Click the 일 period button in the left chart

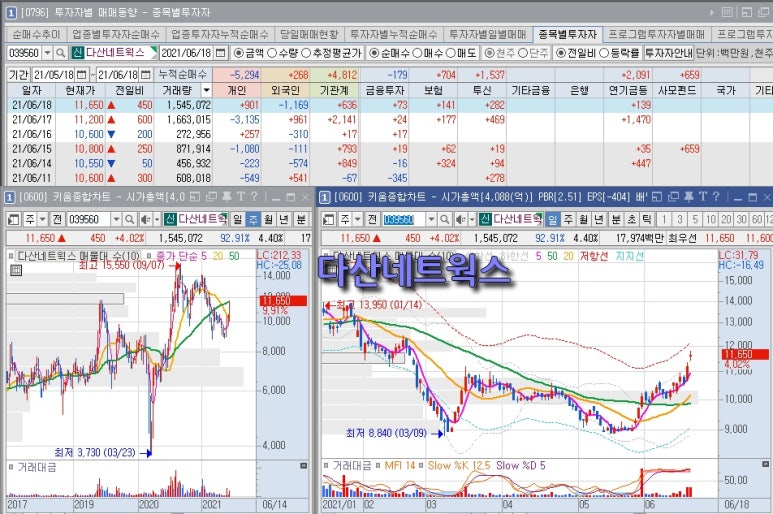(x=237, y=219)
